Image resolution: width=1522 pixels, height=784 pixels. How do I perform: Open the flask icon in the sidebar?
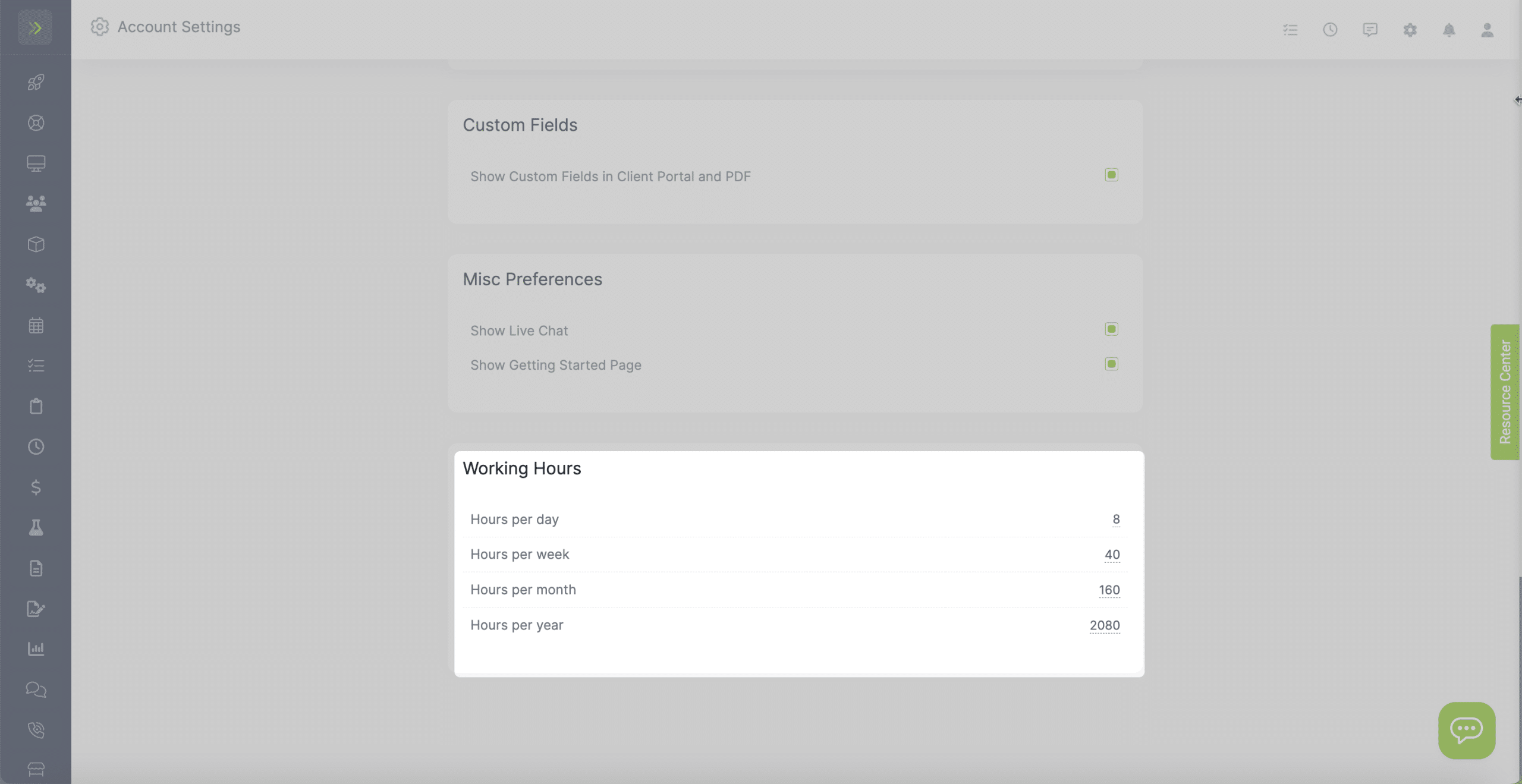click(36, 528)
